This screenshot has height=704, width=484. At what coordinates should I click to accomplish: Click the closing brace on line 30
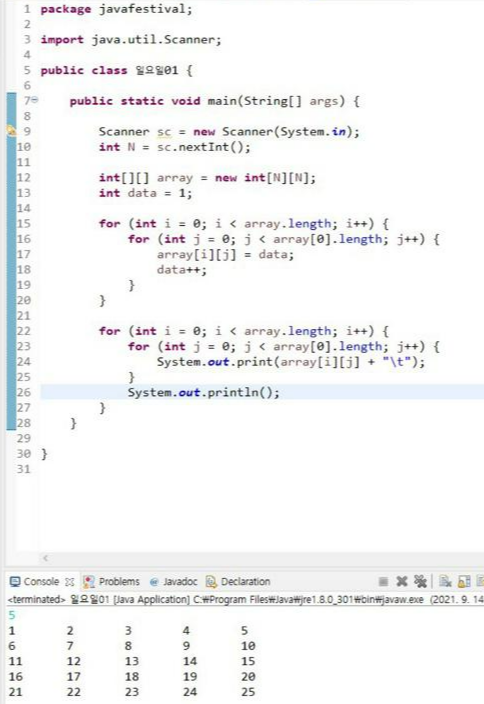(x=44, y=454)
